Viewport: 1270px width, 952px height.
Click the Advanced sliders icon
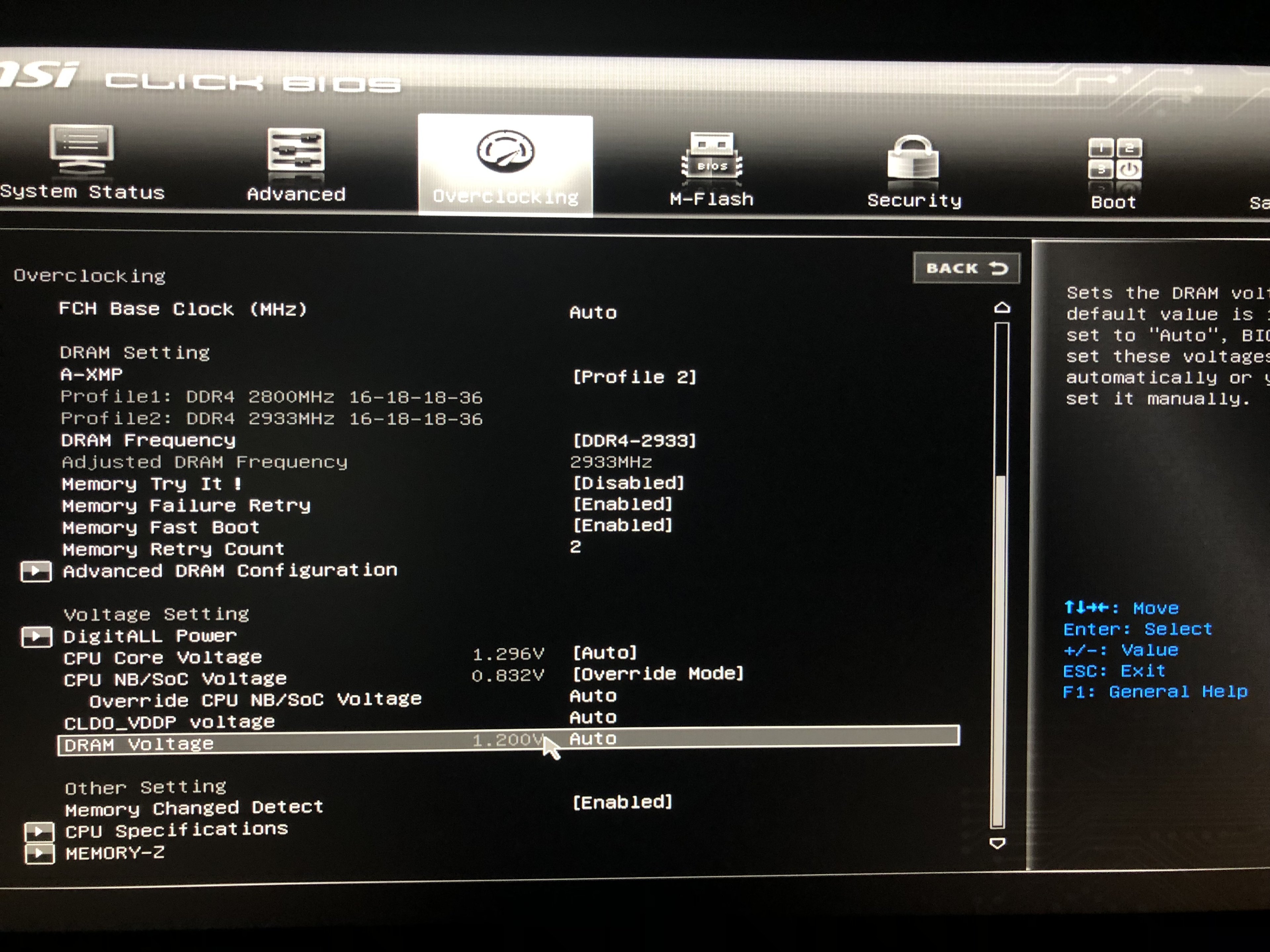coord(296,150)
